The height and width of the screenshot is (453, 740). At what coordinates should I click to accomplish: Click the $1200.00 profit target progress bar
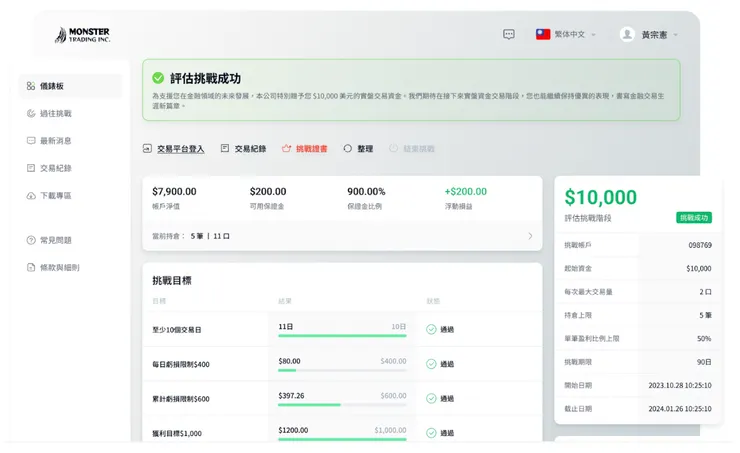[x=342, y=439]
